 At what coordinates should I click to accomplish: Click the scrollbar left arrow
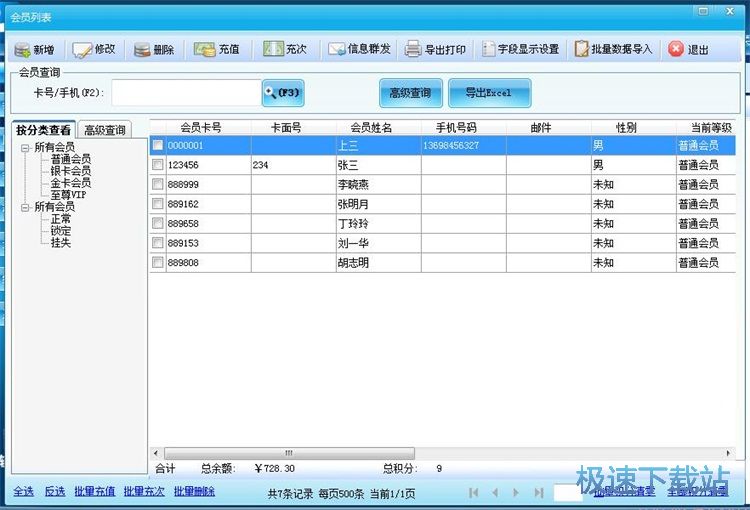pos(155,453)
